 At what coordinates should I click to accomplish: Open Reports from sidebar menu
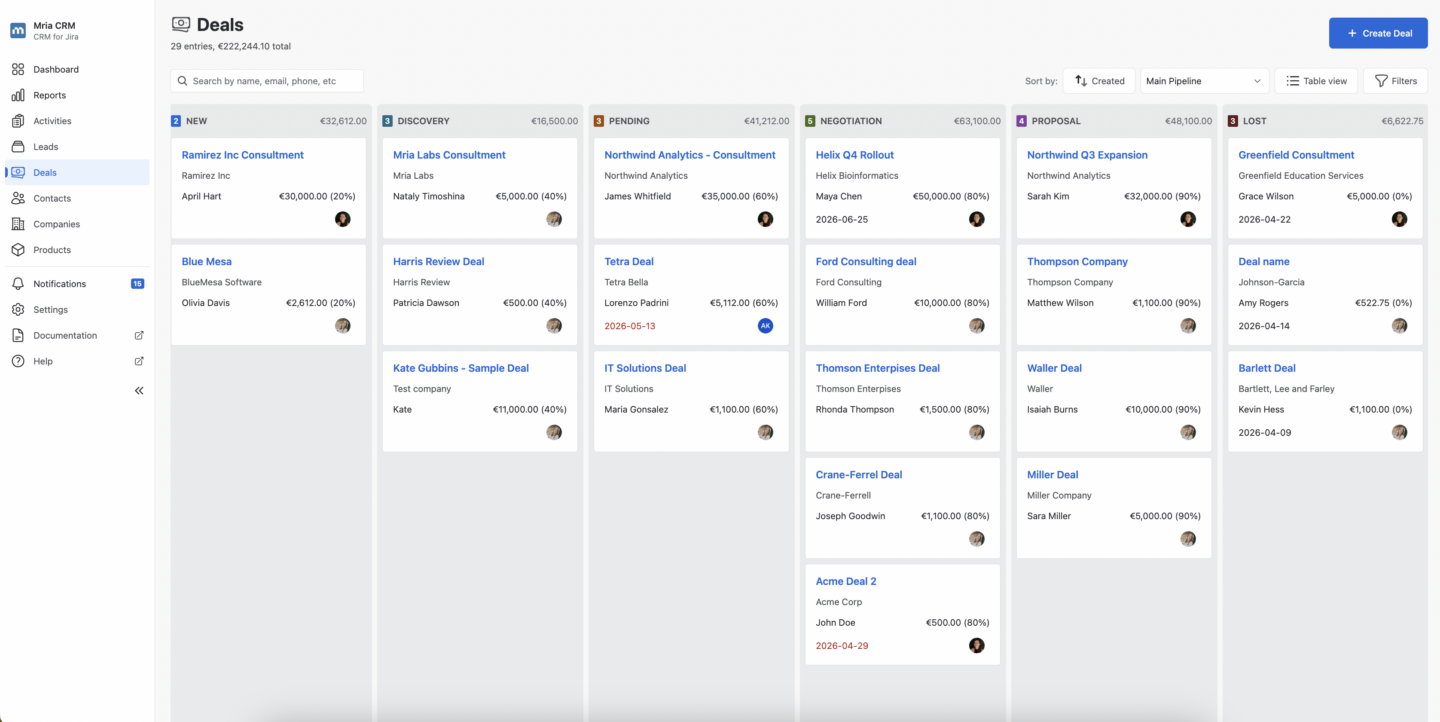click(77, 96)
